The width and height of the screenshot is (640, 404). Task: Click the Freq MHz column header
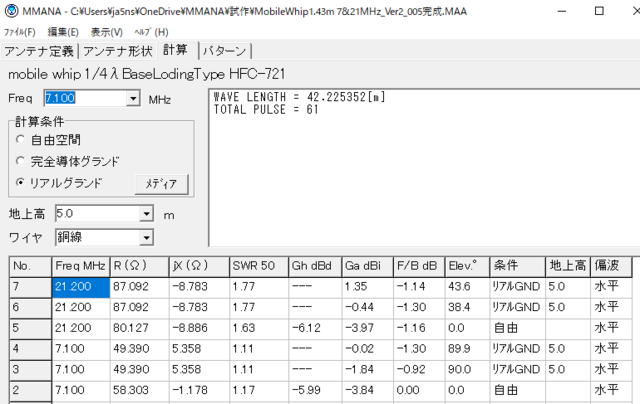pyautogui.click(x=81, y=266)
